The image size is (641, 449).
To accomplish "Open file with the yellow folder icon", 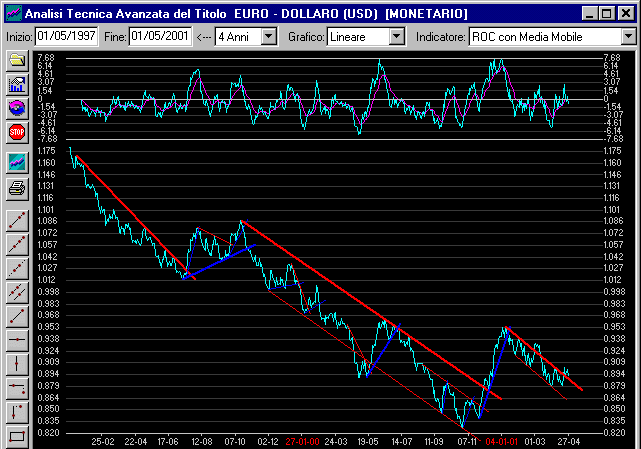I will (x=17, y=60).
